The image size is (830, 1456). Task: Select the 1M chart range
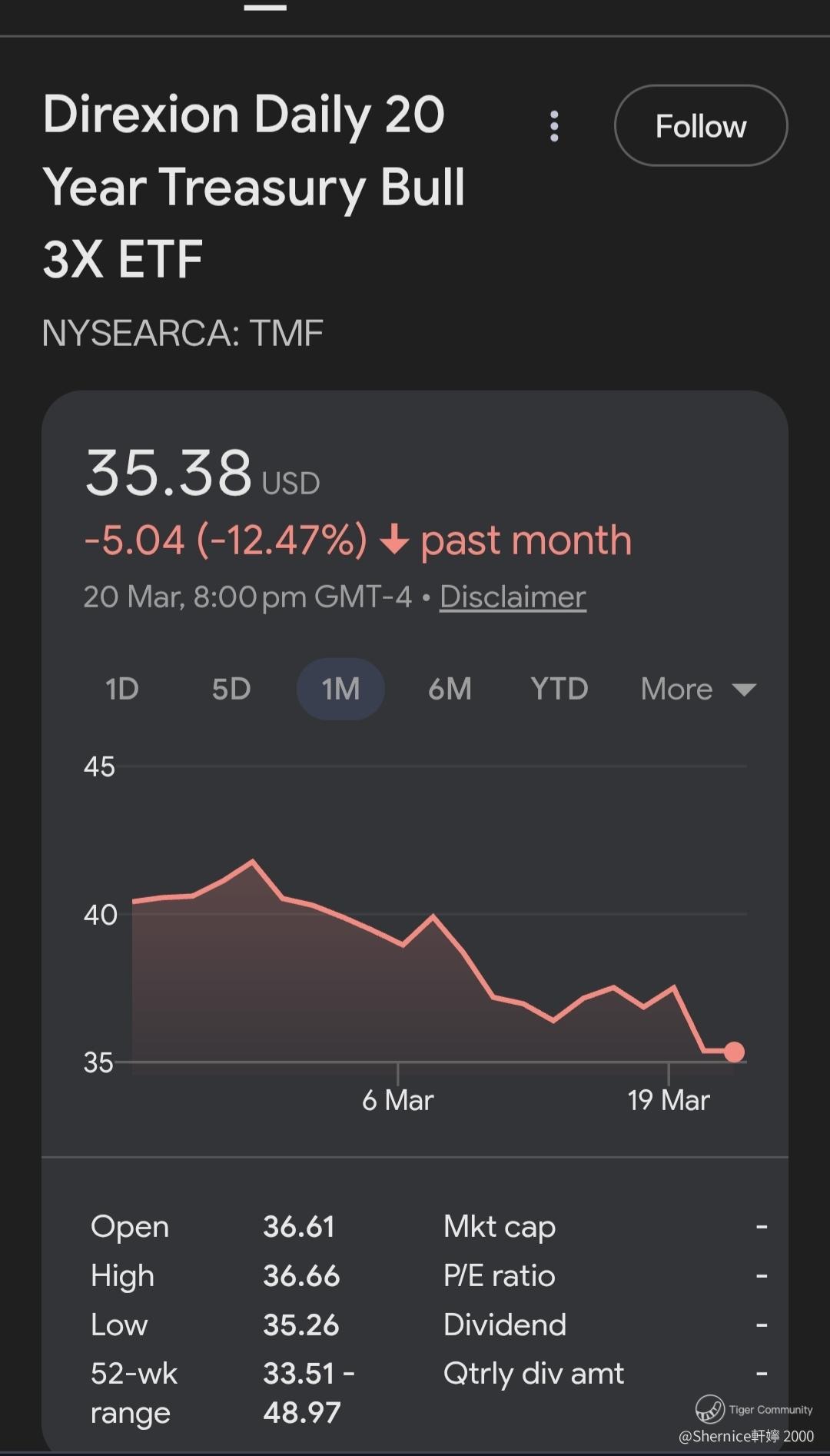[340, 689]
